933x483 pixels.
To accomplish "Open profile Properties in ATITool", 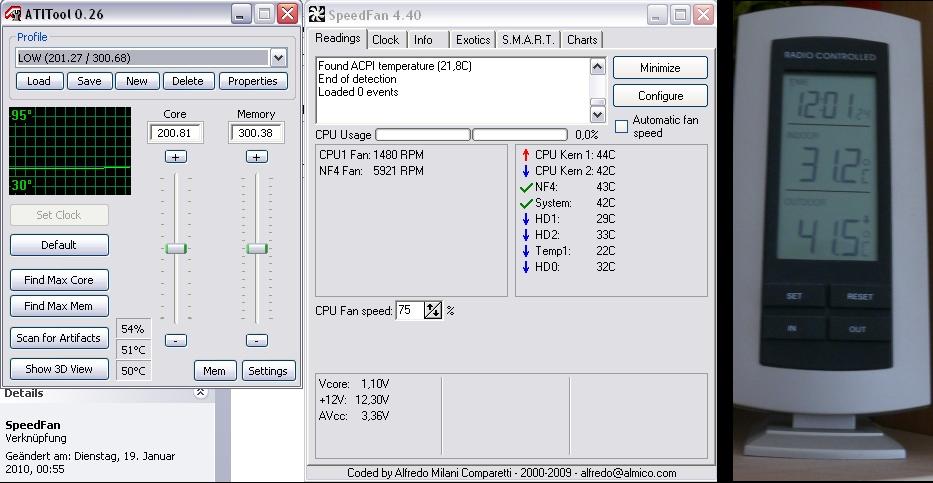I will (253, 81).
